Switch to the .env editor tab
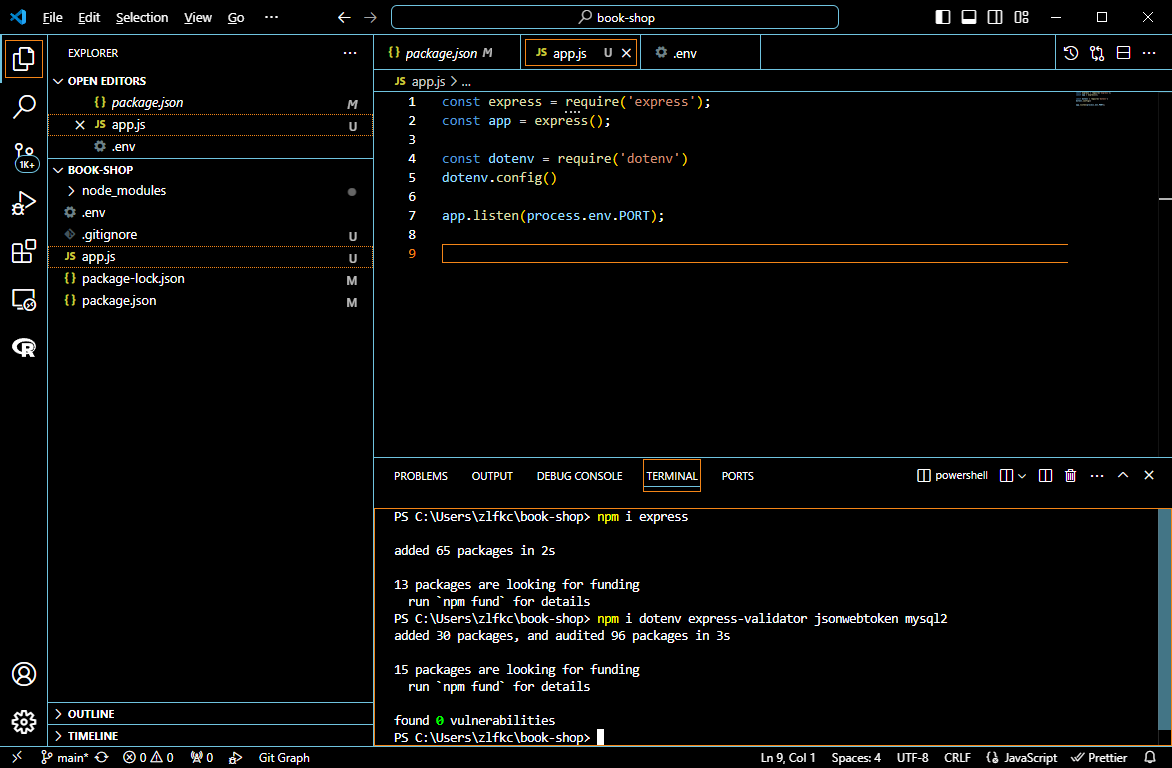The image size is (1172, 768). 700,53
